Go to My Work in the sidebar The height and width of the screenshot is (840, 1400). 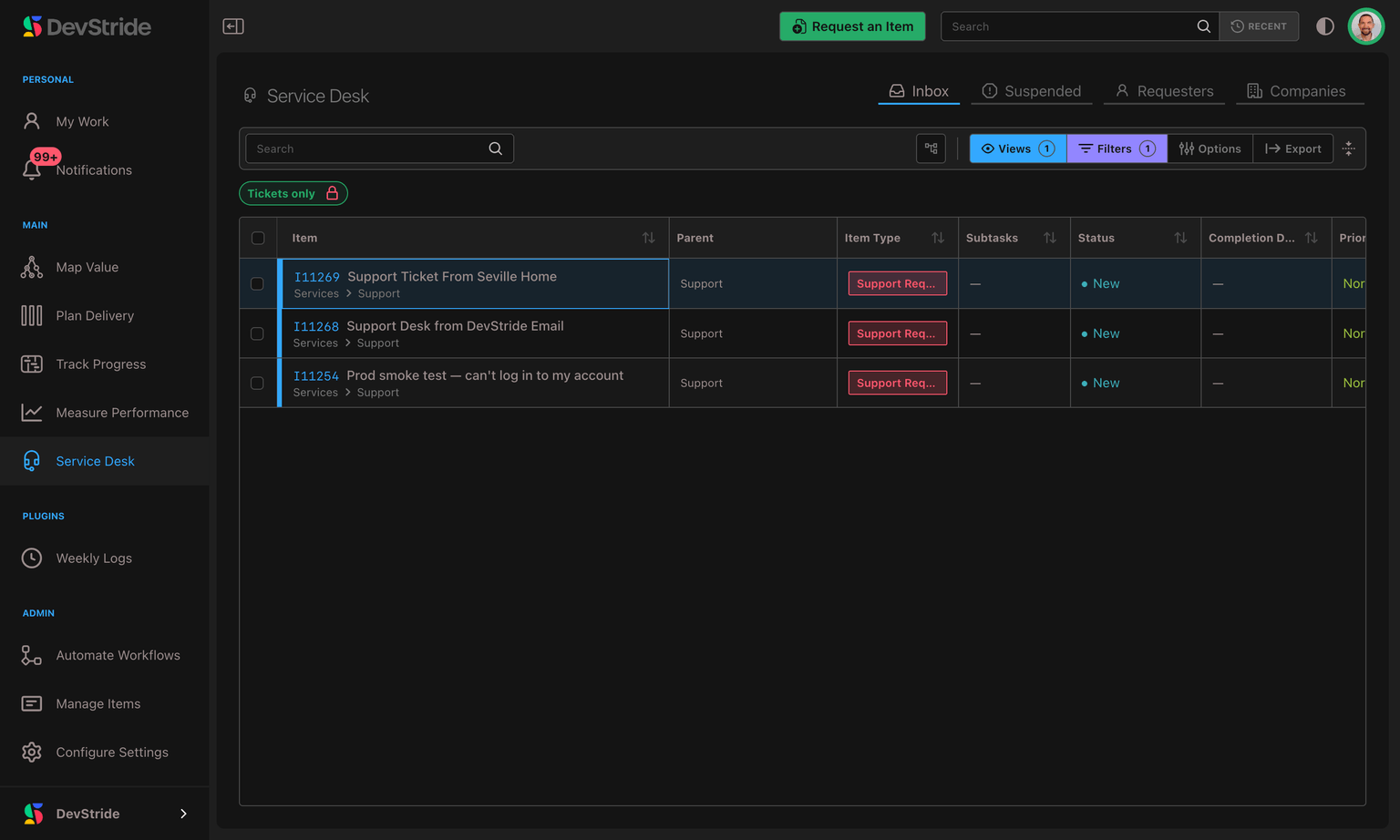coord(82,121)
